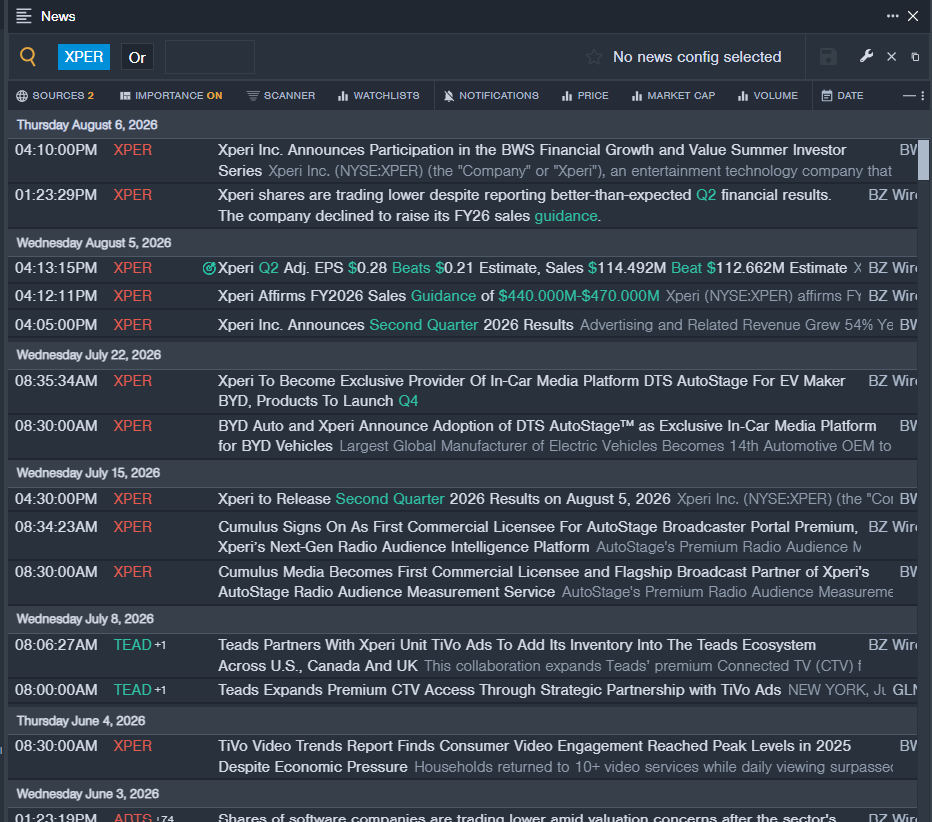Open the wrench settings icon

click(x=866, y=56)
